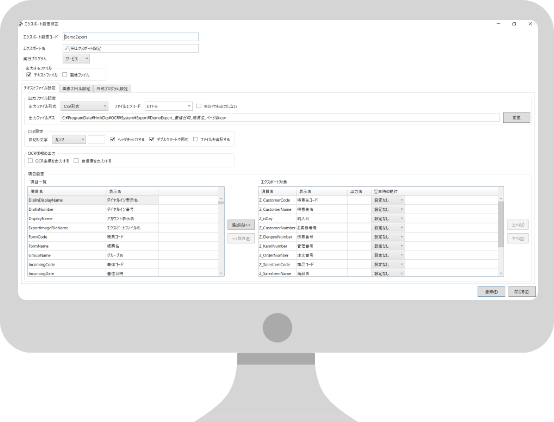Image resolution: width=554 pixels, height=422 pixels.
Task: Maximize the export settings window
Action: 514,24
